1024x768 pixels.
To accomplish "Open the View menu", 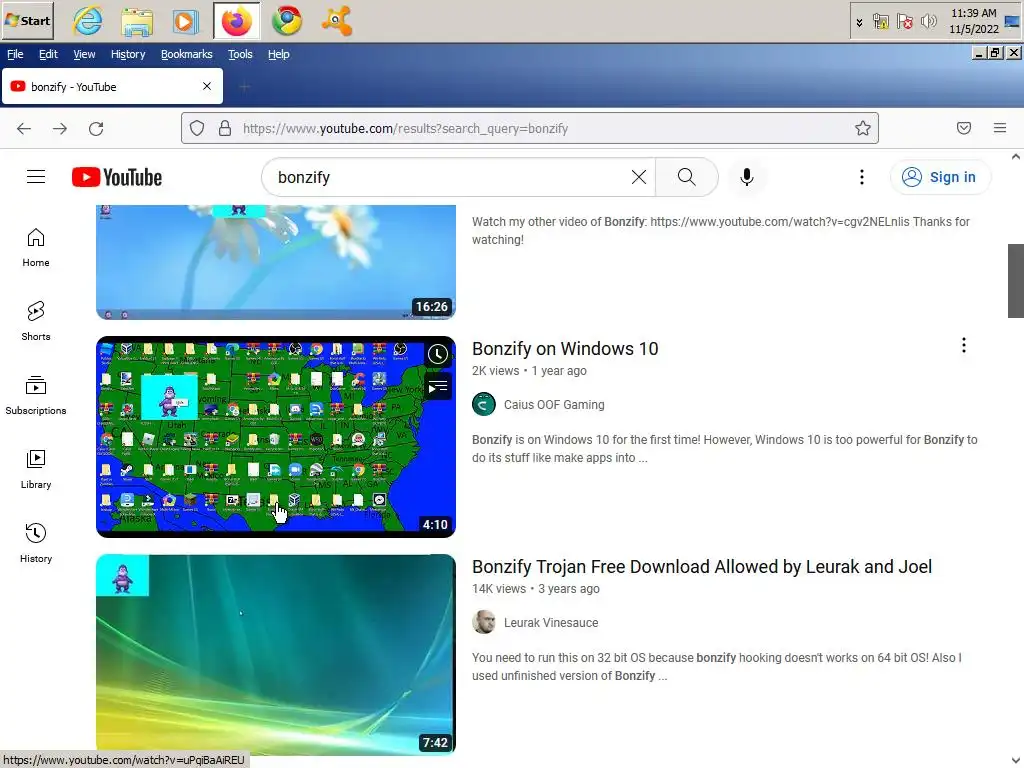I will 84,54.
